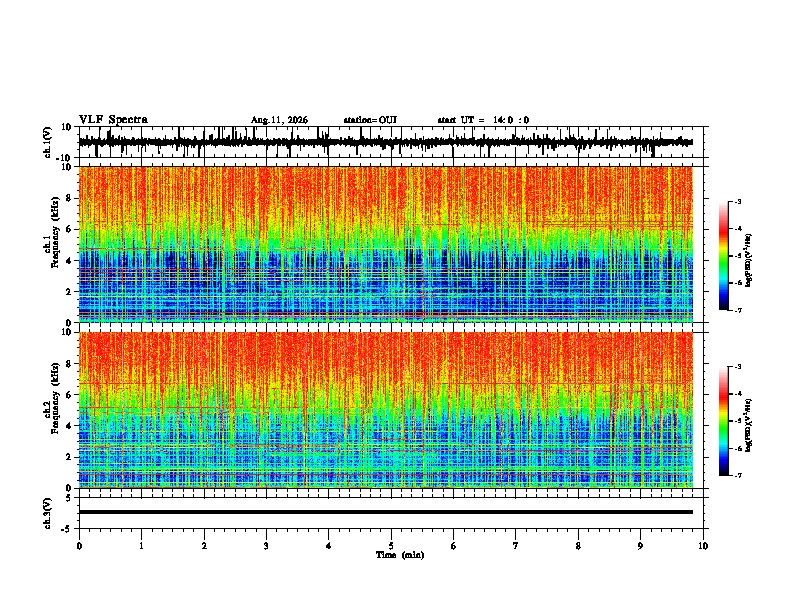Click the log(PSD) label beside ch.2 colorbar
The image size is (792, 612).
point(749,425)
